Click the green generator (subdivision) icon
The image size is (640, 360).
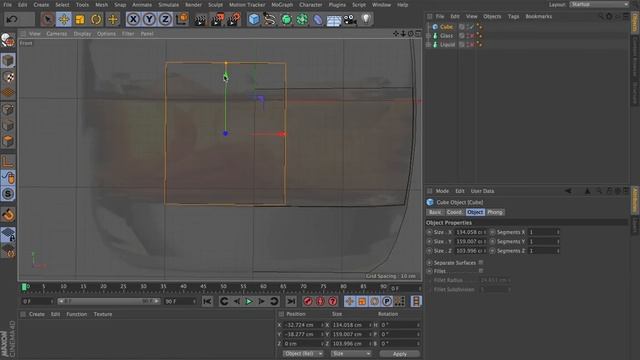[x=286, y=19]
